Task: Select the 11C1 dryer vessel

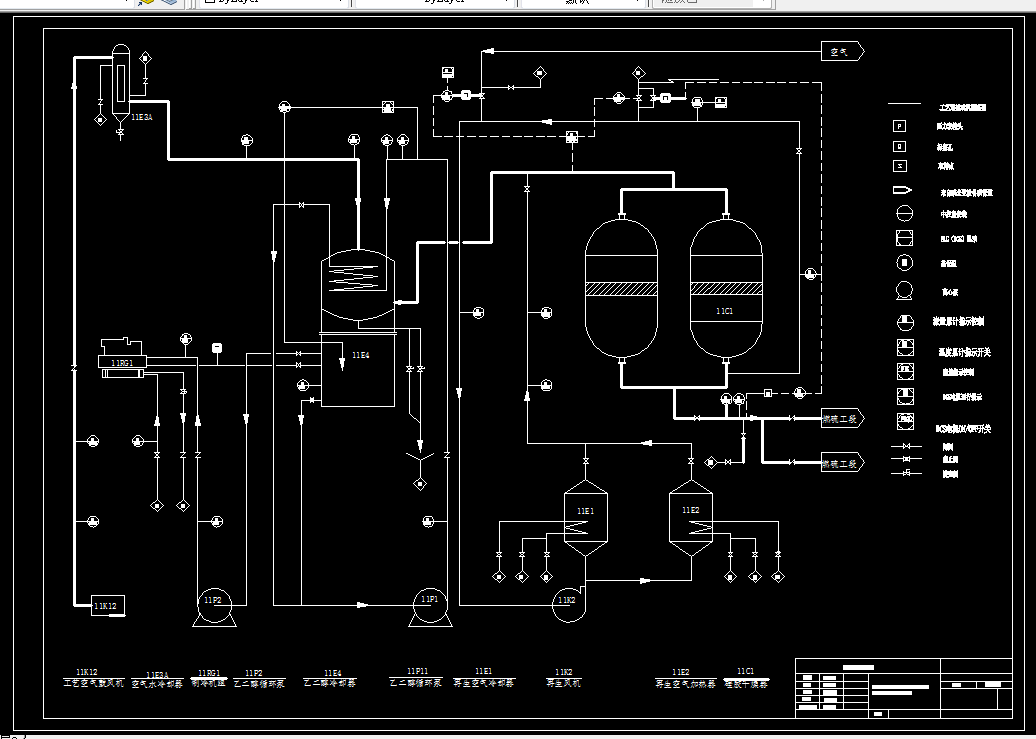Action: (725, 289)
